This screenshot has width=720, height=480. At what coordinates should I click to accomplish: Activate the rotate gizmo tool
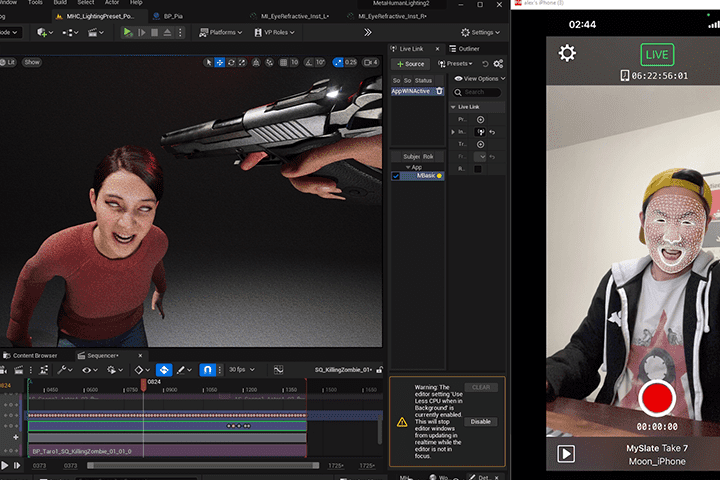tap(231, 62)
